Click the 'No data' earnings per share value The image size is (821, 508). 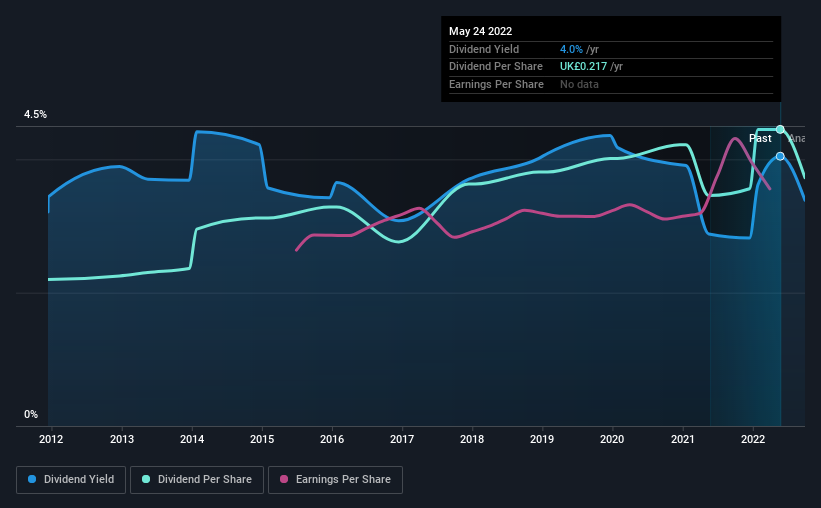[579, 84]
